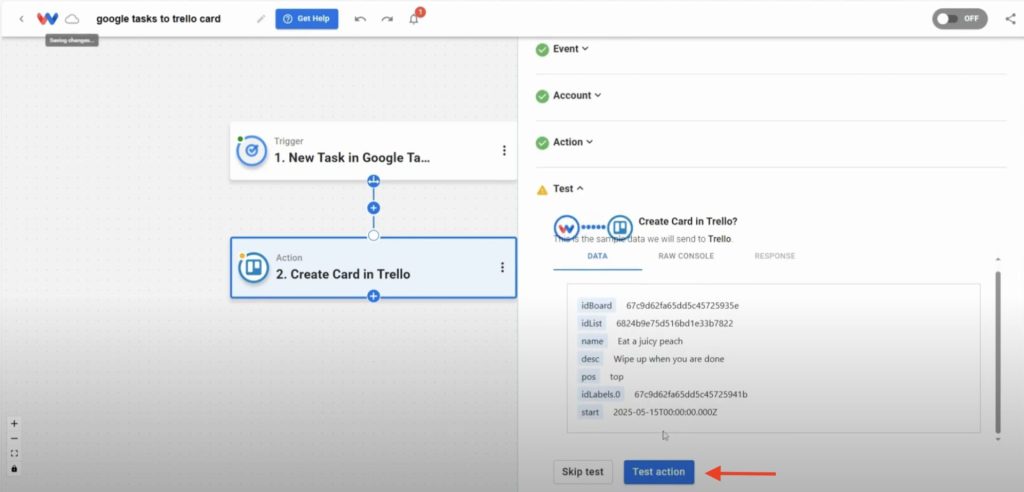The image size is (1024, 492).
Task: Open notifications bell with badge
Action: coord(415,17)
